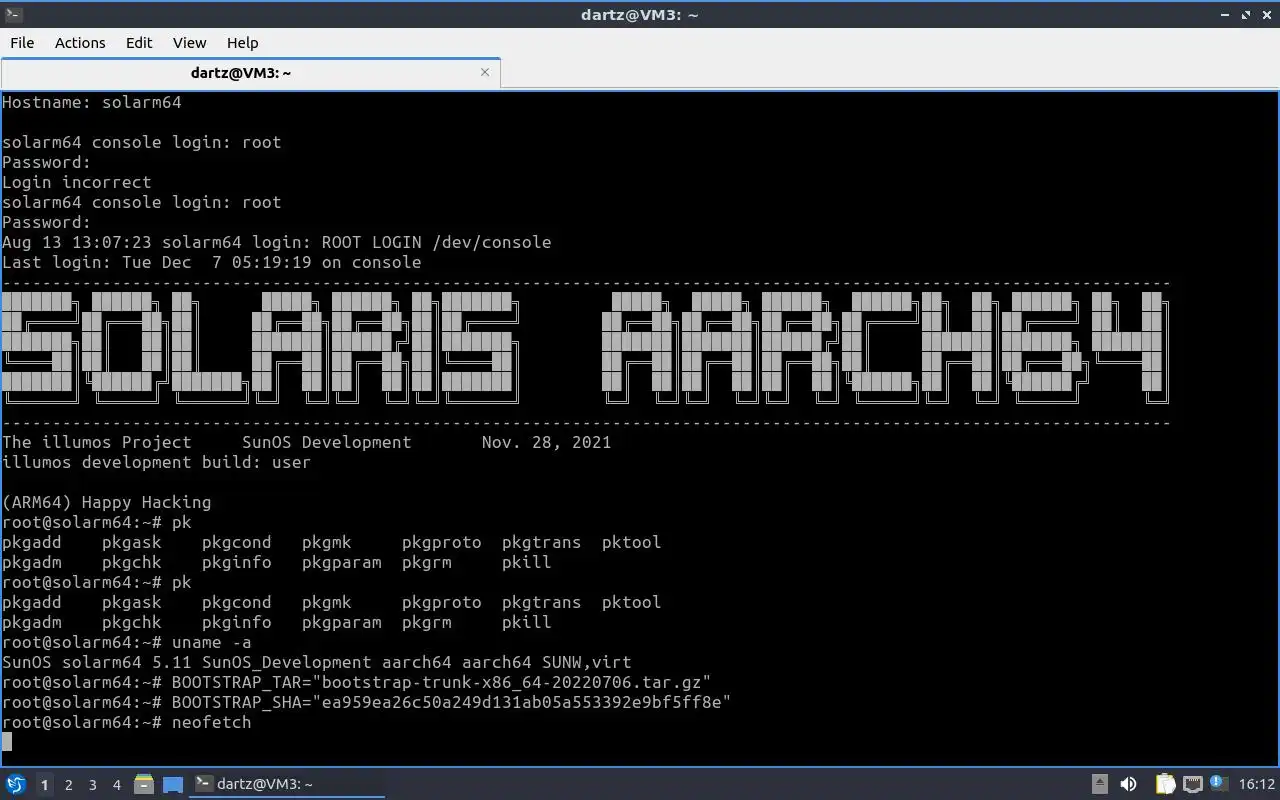Screen dimensions: 1280x800
Task: Click the 'ROOT LOGIN /dev/console' log line
Action: pos(277,242)
